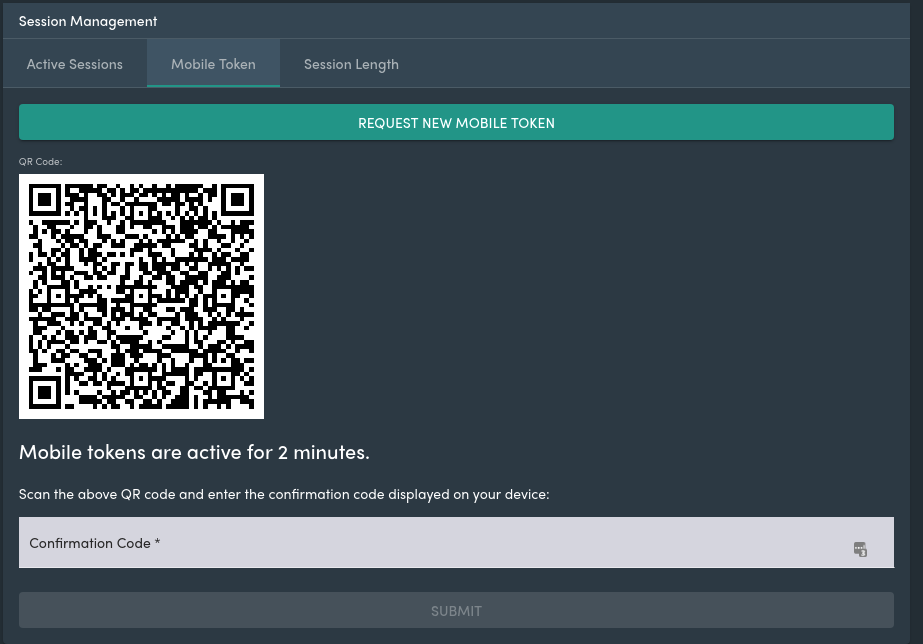Click the Confirmation Code * placeholder label
Viewport: 923px width, 644px height.
[95, 543]
